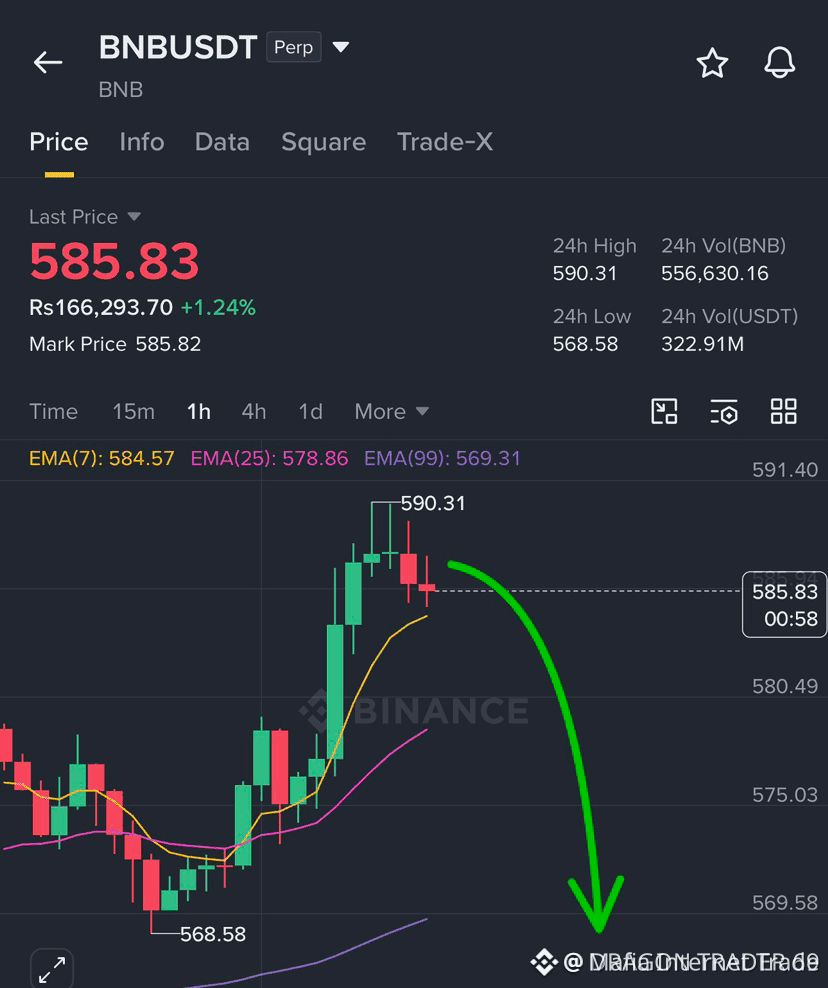The height and width of the screenshot is (988, 828).
Task: Expand the Last Price dropdown
Action: click(134, 217)
